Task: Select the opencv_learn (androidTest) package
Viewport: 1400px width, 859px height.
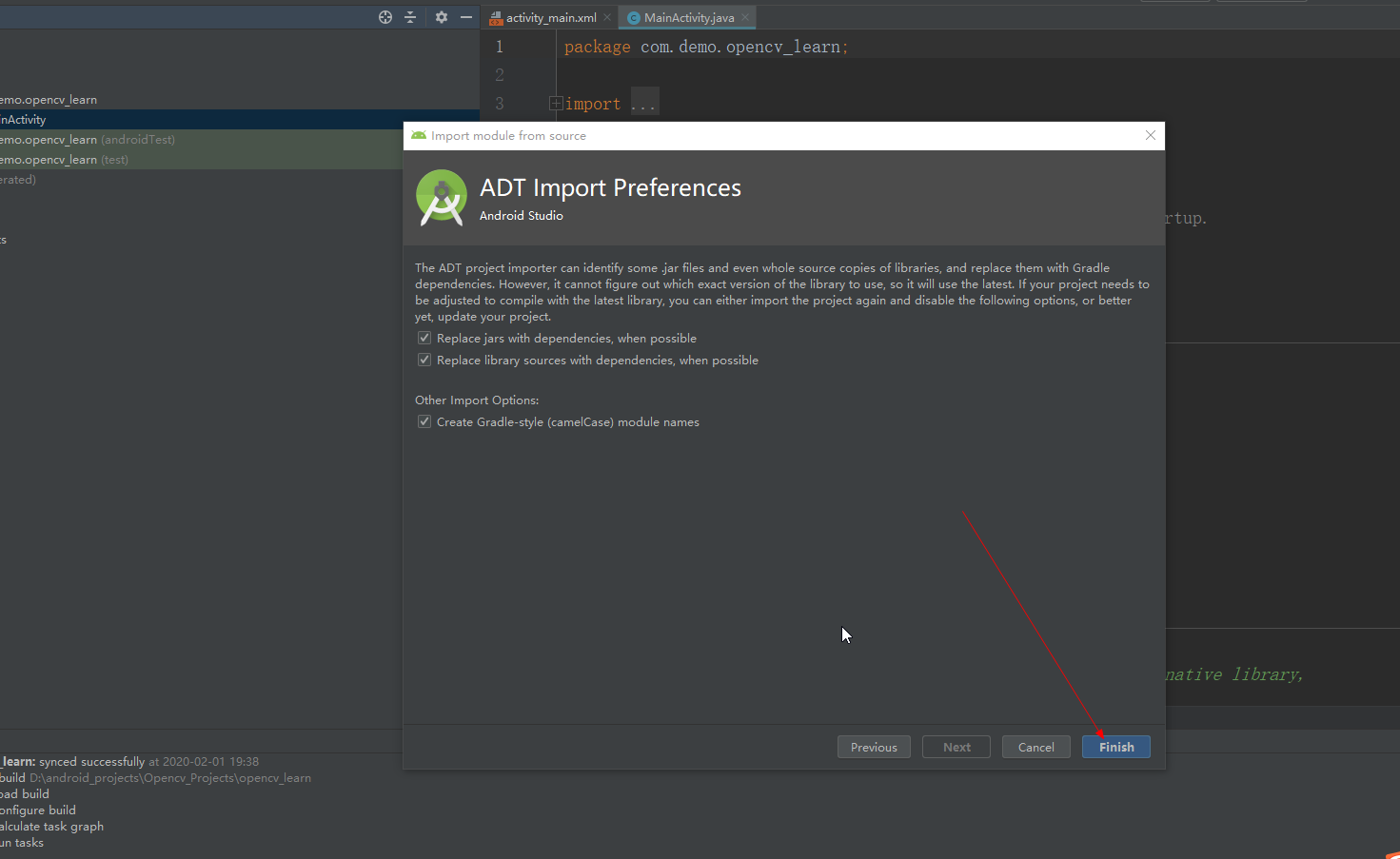Action: (202, 139)
